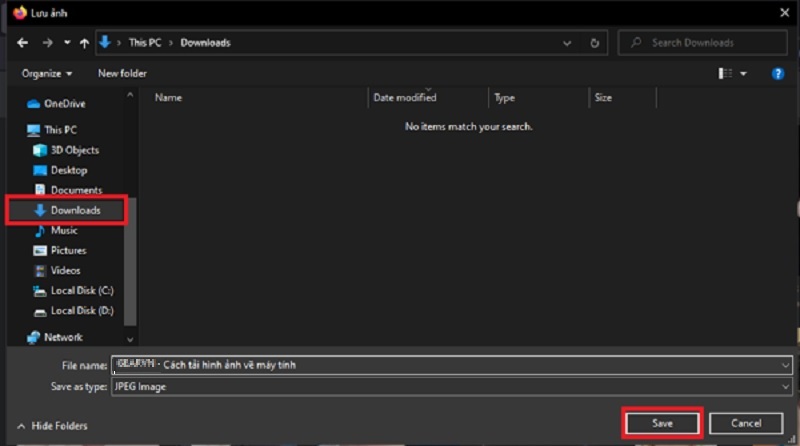Click New folder in the toolbar
Image resolution: width=800 pixels, height=446 pixels.
pos(122,74)
